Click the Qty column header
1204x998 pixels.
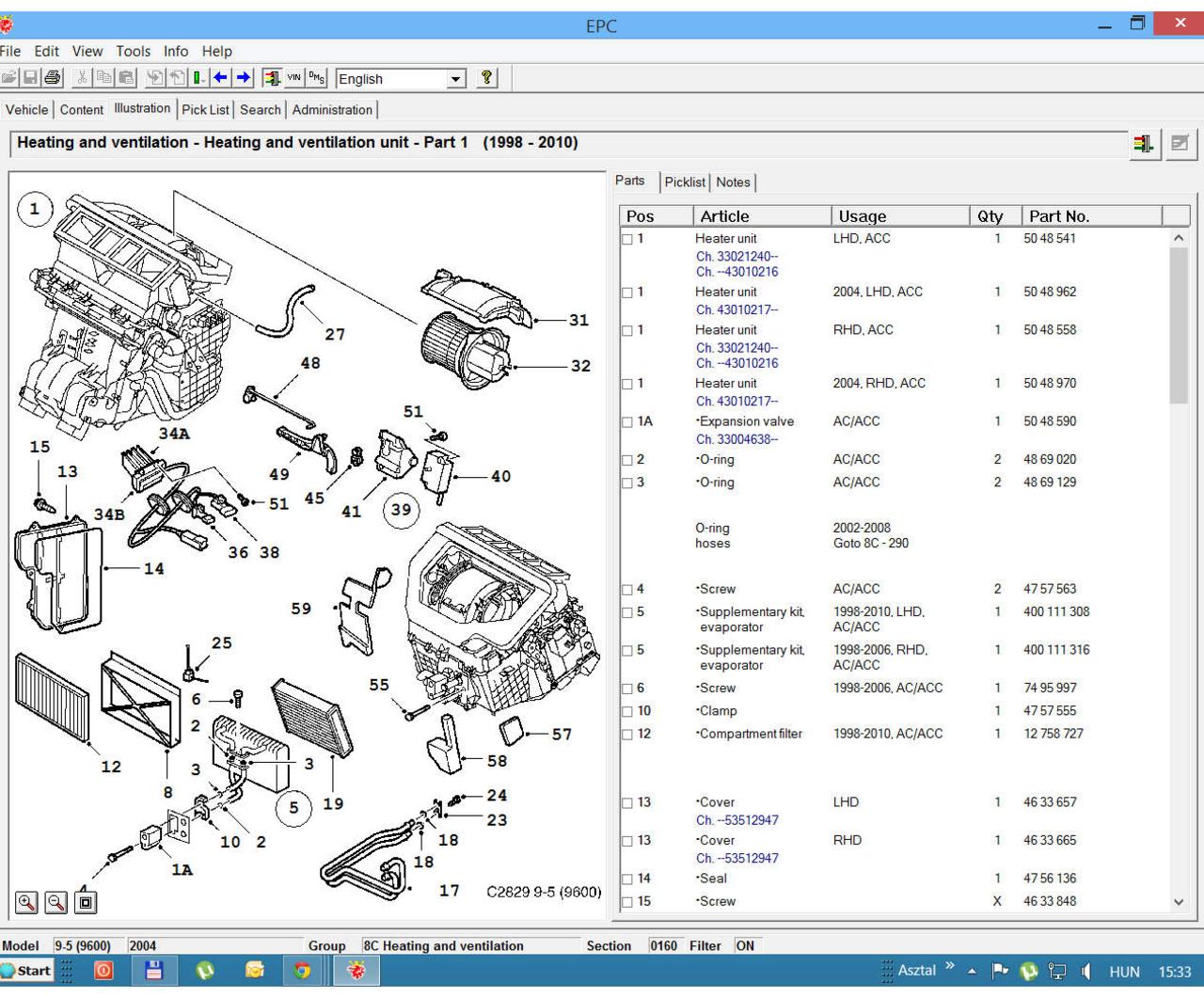point(994,216)
